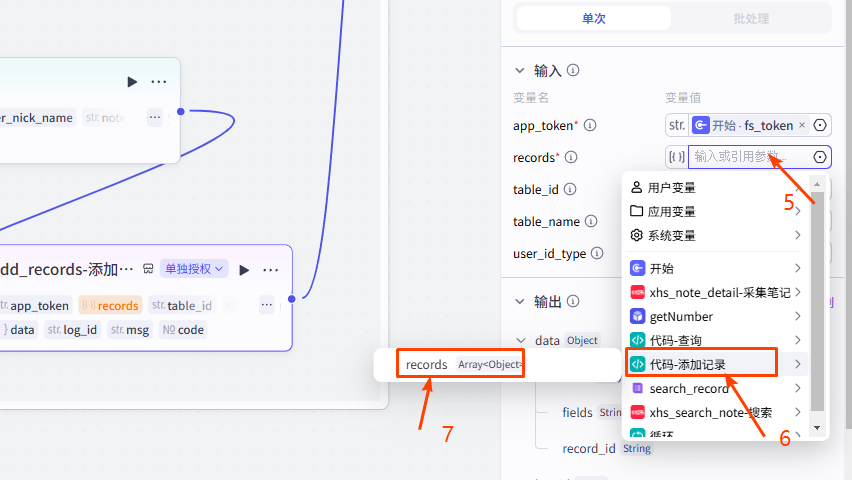Click the records input field
This screenshot has width=852, height=480.
point(748,157)
